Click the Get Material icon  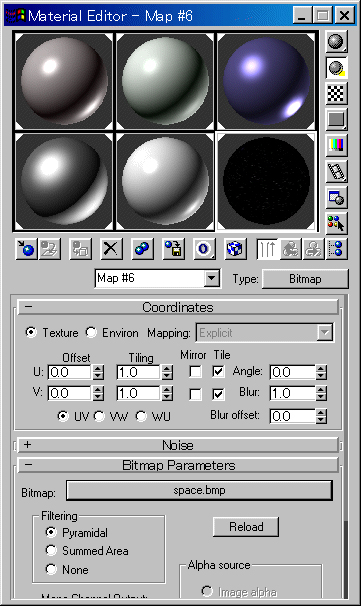tap(26, 249)
